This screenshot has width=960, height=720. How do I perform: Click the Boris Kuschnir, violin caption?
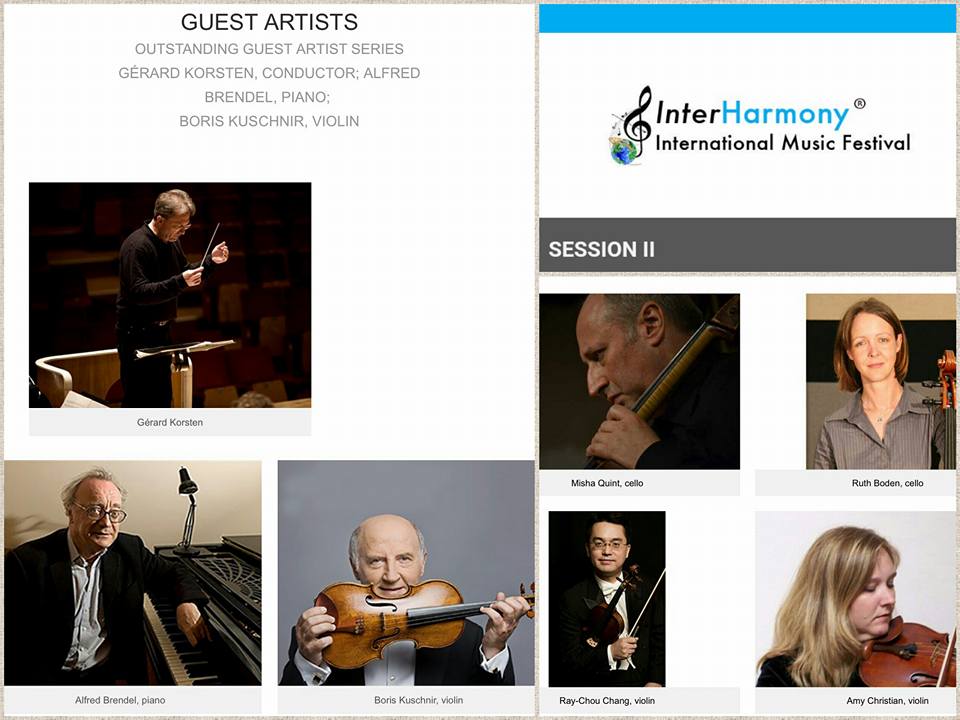[419, 700]
